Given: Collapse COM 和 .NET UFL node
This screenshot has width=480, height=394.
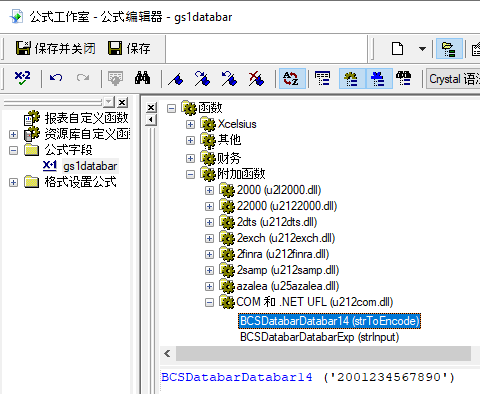Looking at the screenshot, I should pyautogui.click(x=209, y=302).
